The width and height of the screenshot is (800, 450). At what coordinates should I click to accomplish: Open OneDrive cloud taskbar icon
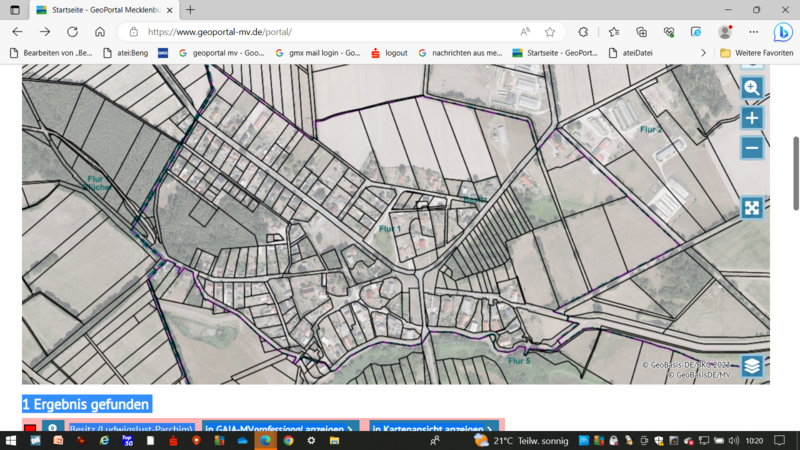click(243, 441)
